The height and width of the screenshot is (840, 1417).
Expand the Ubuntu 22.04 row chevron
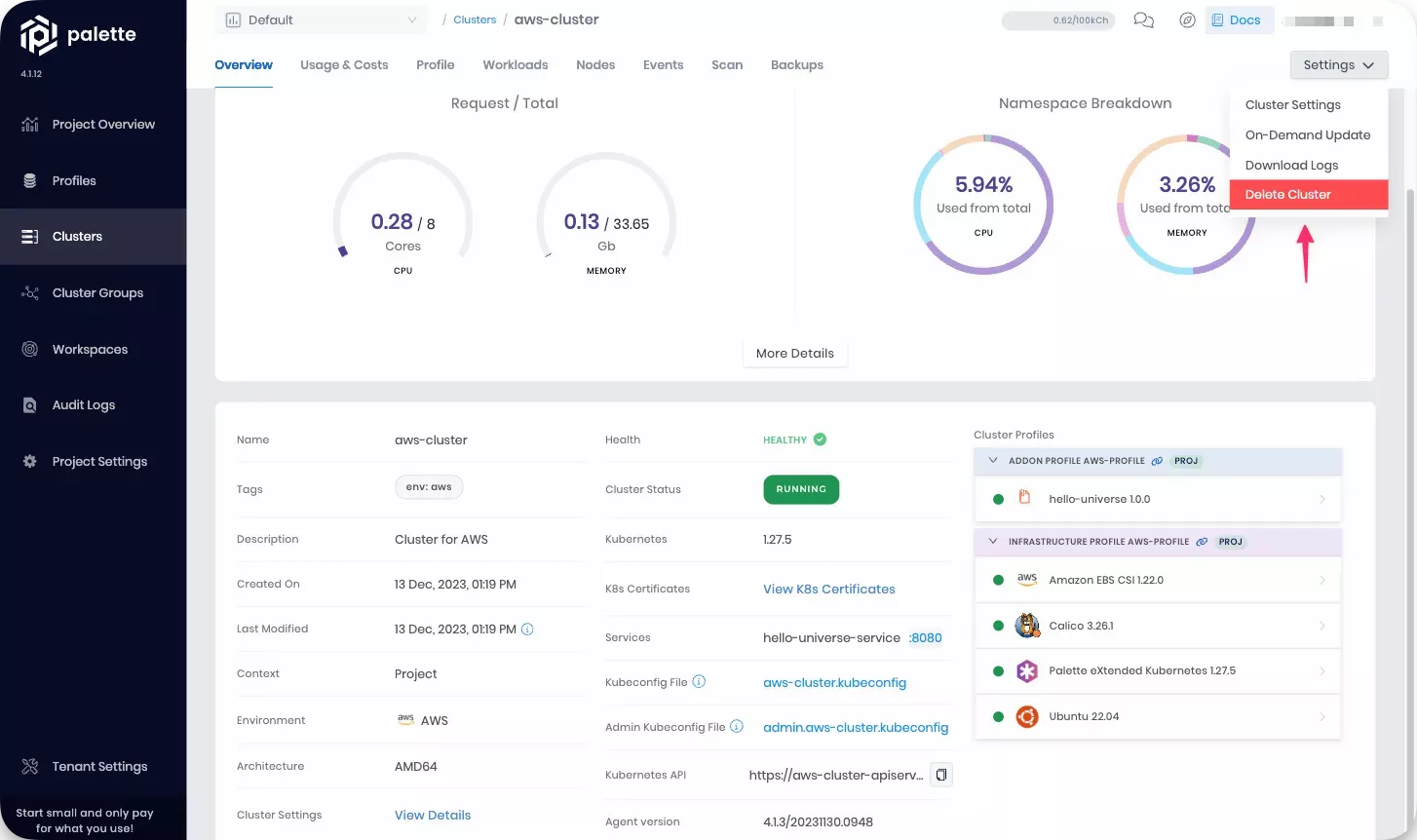click(1322, 717)
